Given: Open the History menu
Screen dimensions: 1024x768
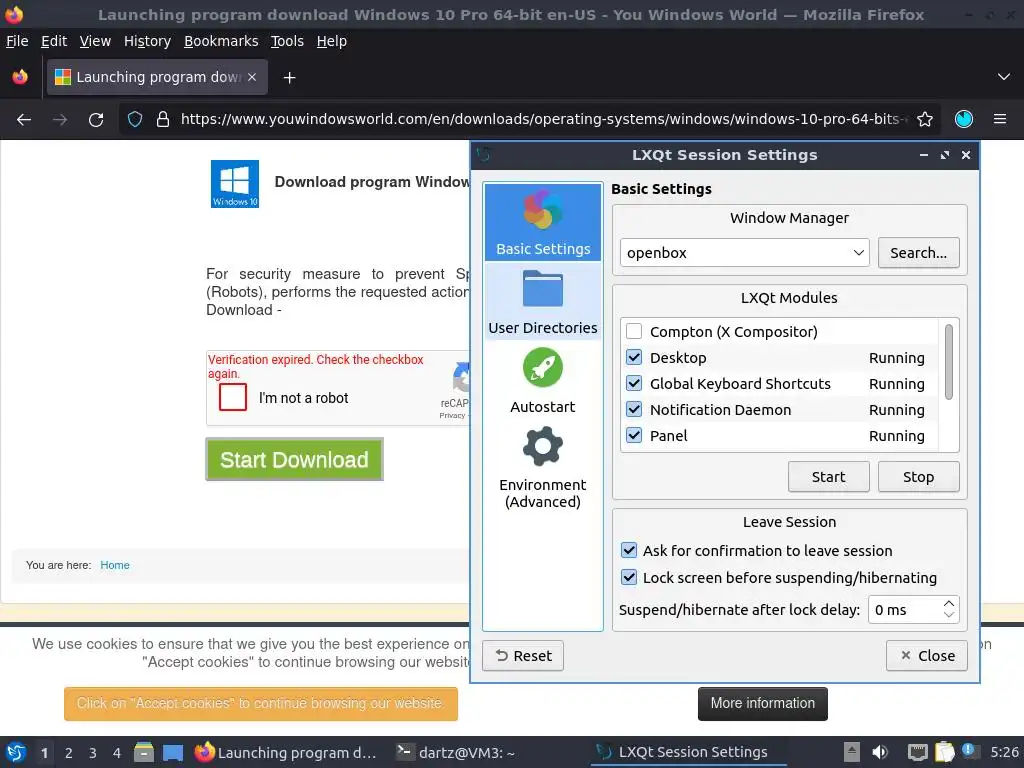Looking at the screenshot, I should [x=147, y=41].
